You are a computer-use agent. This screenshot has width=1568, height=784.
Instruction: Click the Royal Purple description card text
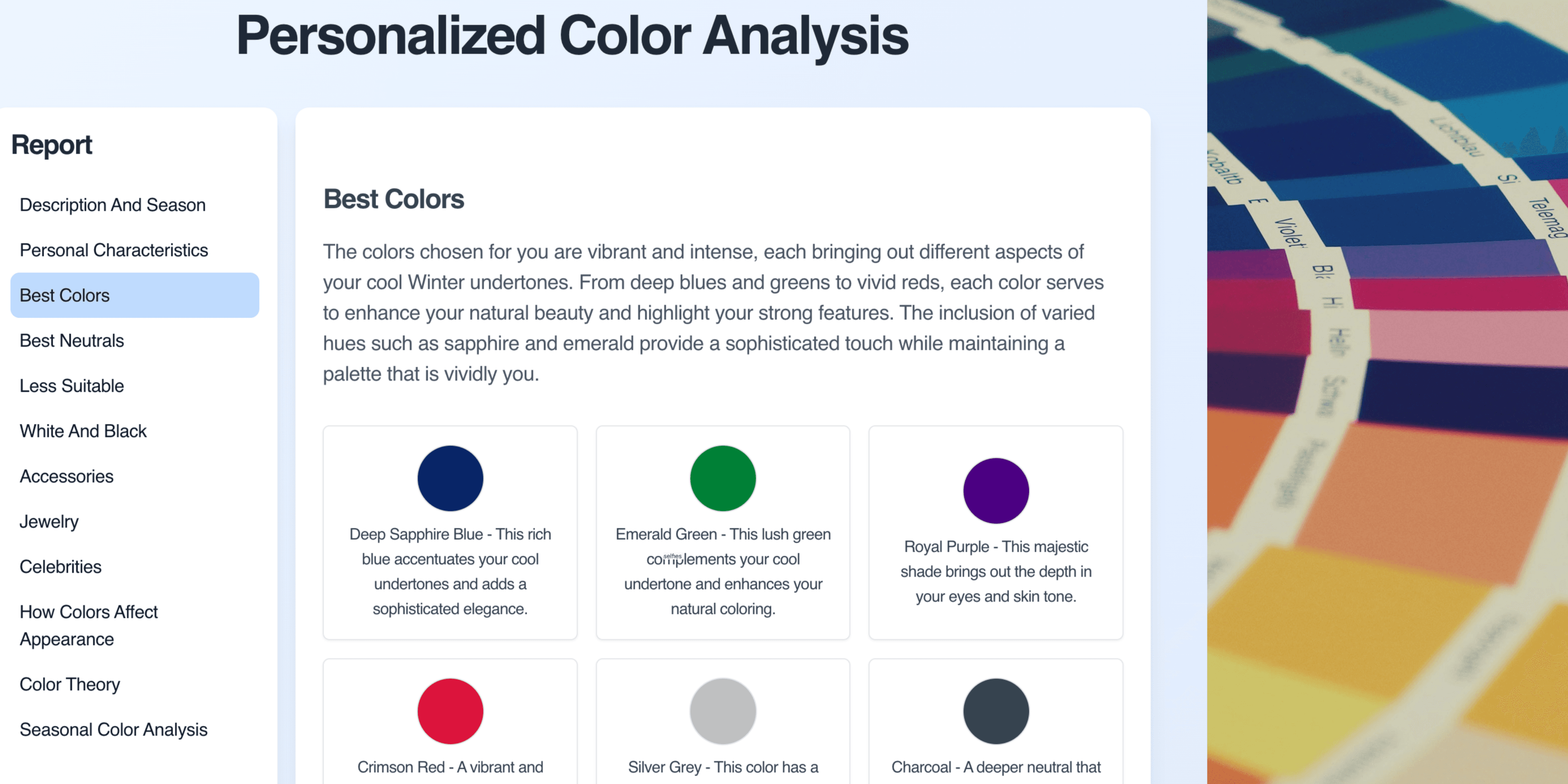(x=996, y=572)
